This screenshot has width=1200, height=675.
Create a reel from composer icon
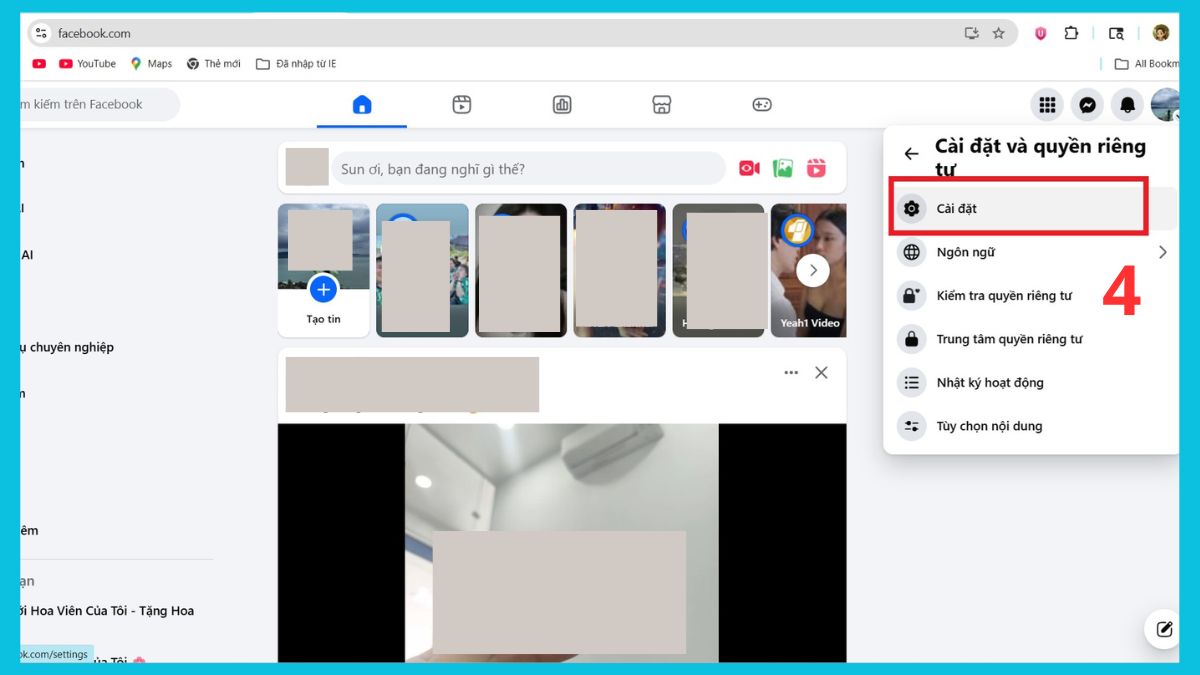(x=817, y=169)
